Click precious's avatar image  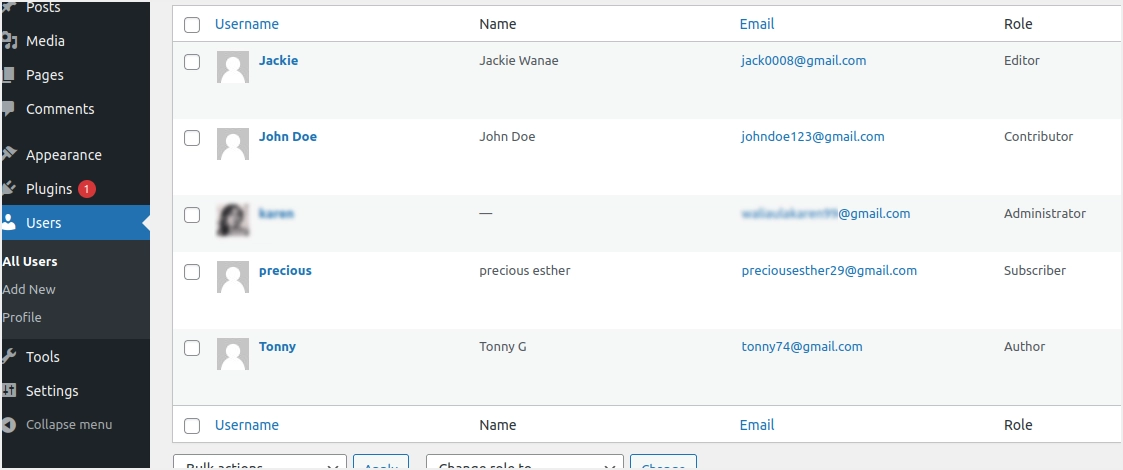point(233,277)
